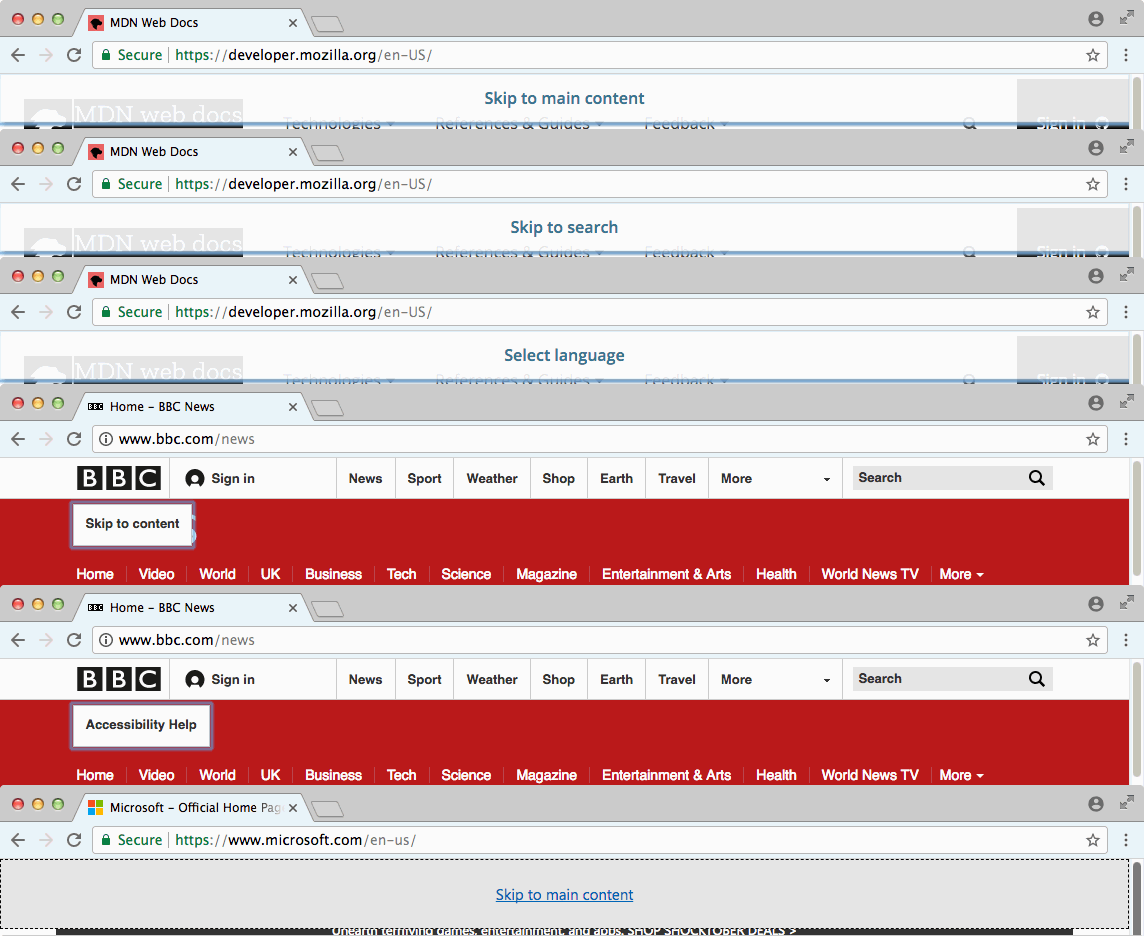Click forward arrow in BBC "Skip to content" window
Screen dimensions: 1144x936
46,439
